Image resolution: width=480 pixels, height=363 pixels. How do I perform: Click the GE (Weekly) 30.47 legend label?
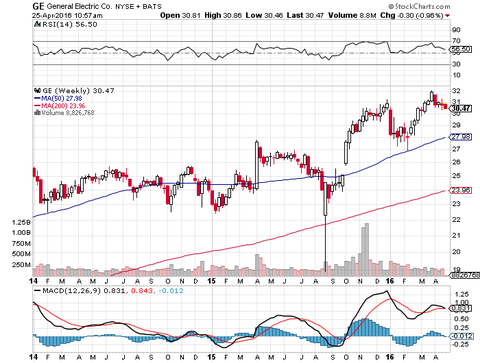tap(75, 90)
